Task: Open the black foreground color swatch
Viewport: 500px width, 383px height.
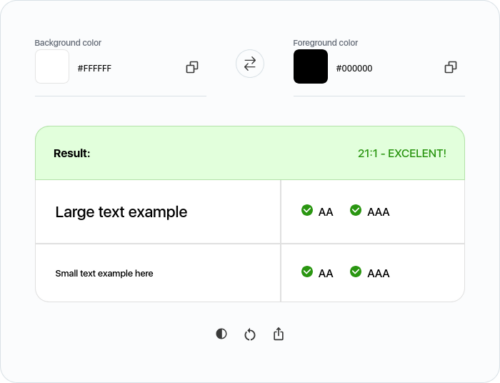Action: (311, 66)
